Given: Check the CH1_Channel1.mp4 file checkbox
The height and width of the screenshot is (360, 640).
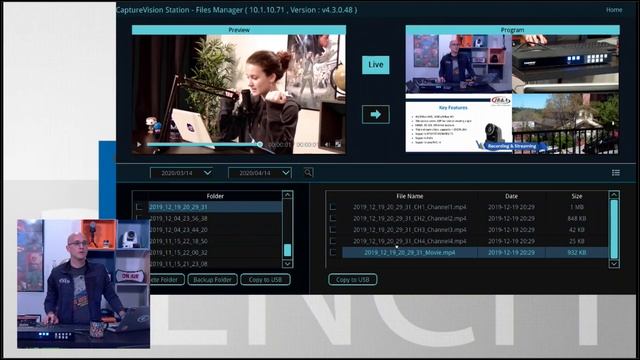Looking at the screenshot, I should tap(333, 207).
